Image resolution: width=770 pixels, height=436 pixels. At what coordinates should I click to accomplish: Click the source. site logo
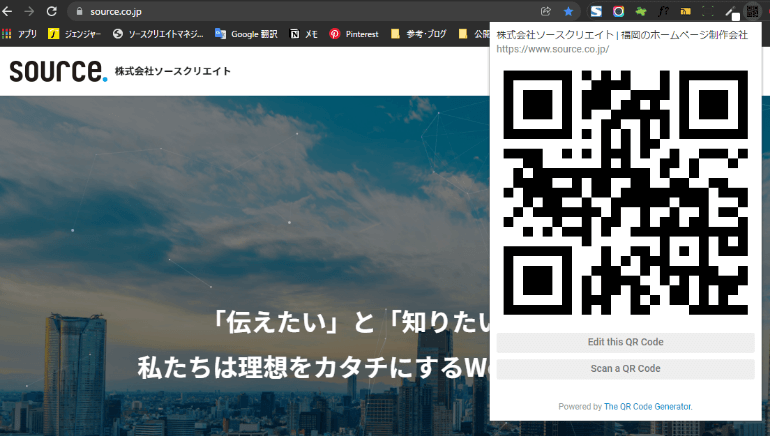click(58, 71)
